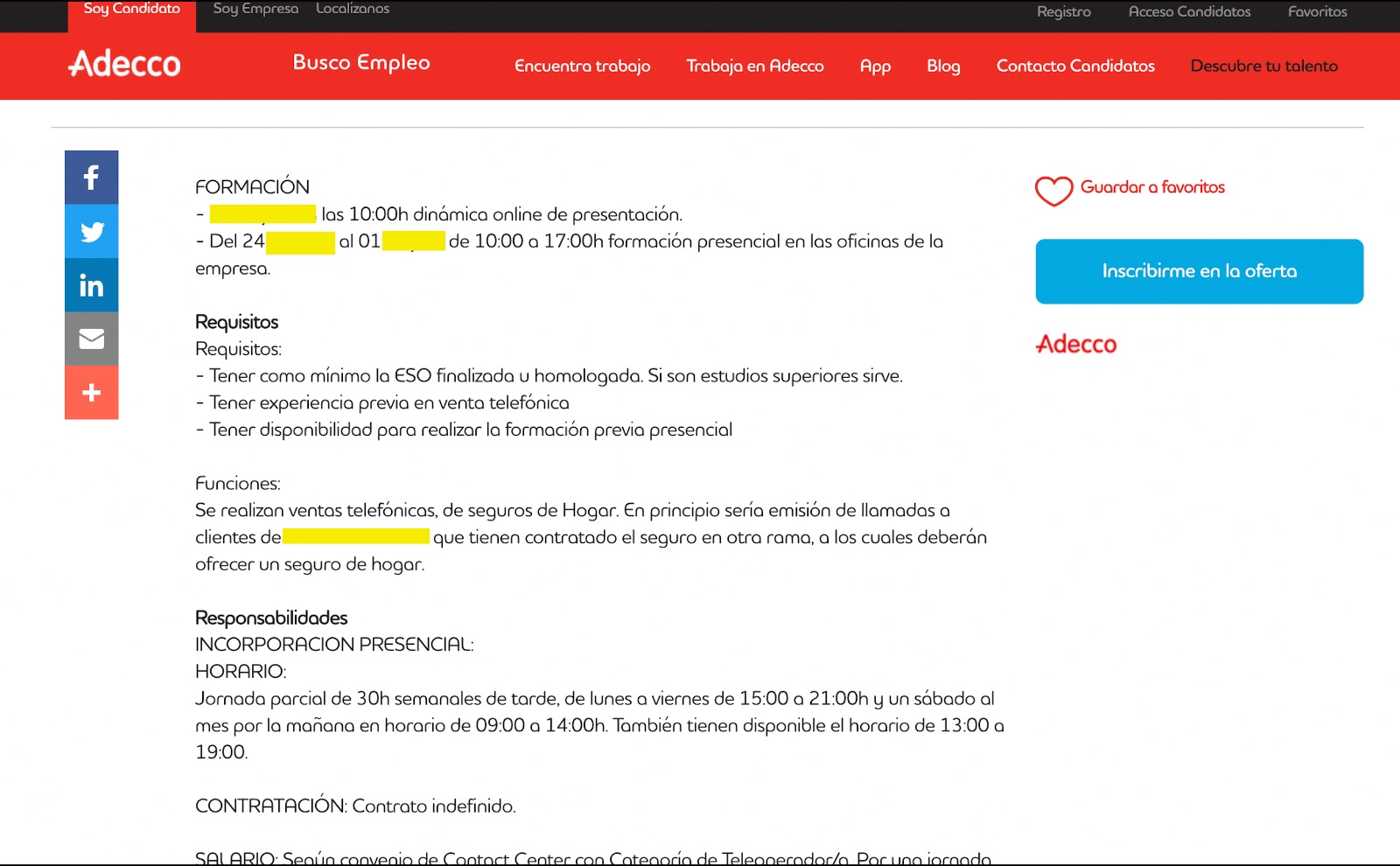This screenshot has width=1400, height=866.
Task: Open the Registro link
Action: tap(1063, 12)
